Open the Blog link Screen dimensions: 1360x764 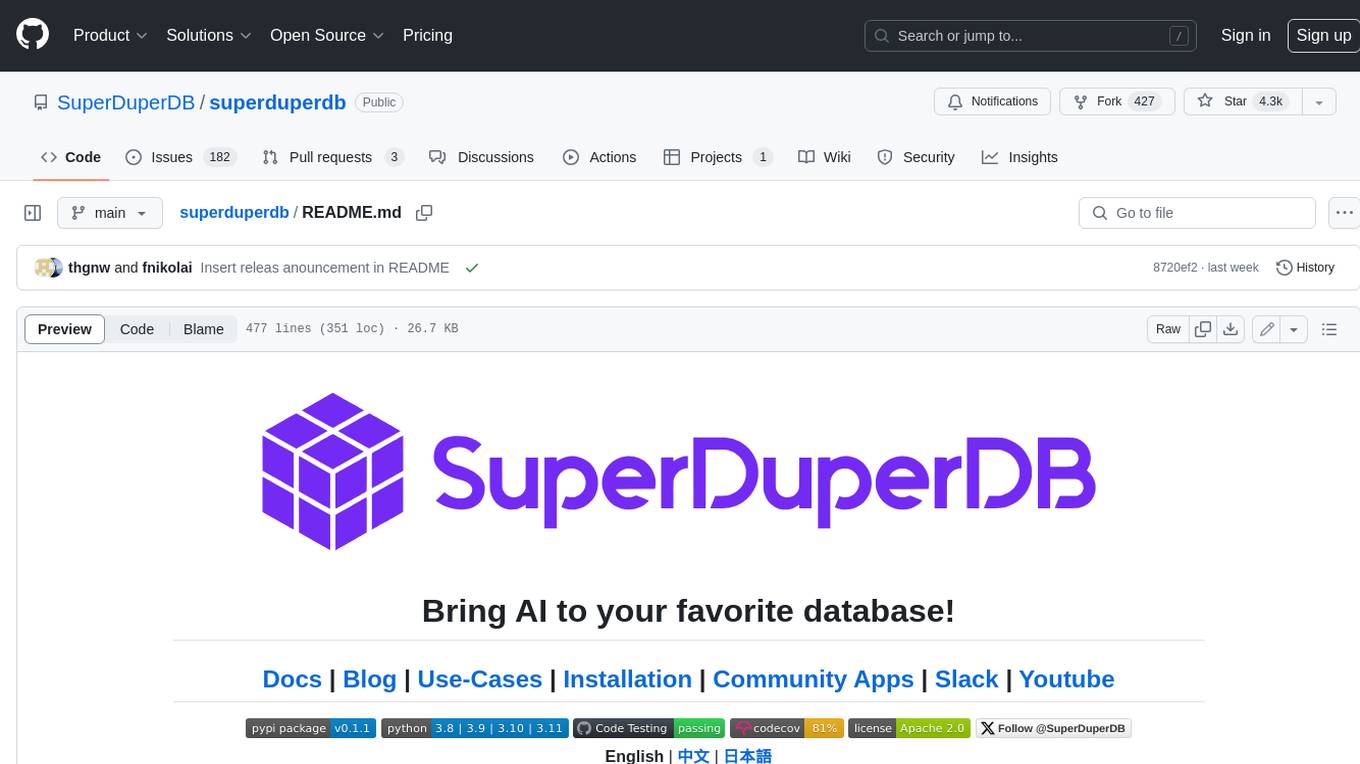[x=370, y=679]
